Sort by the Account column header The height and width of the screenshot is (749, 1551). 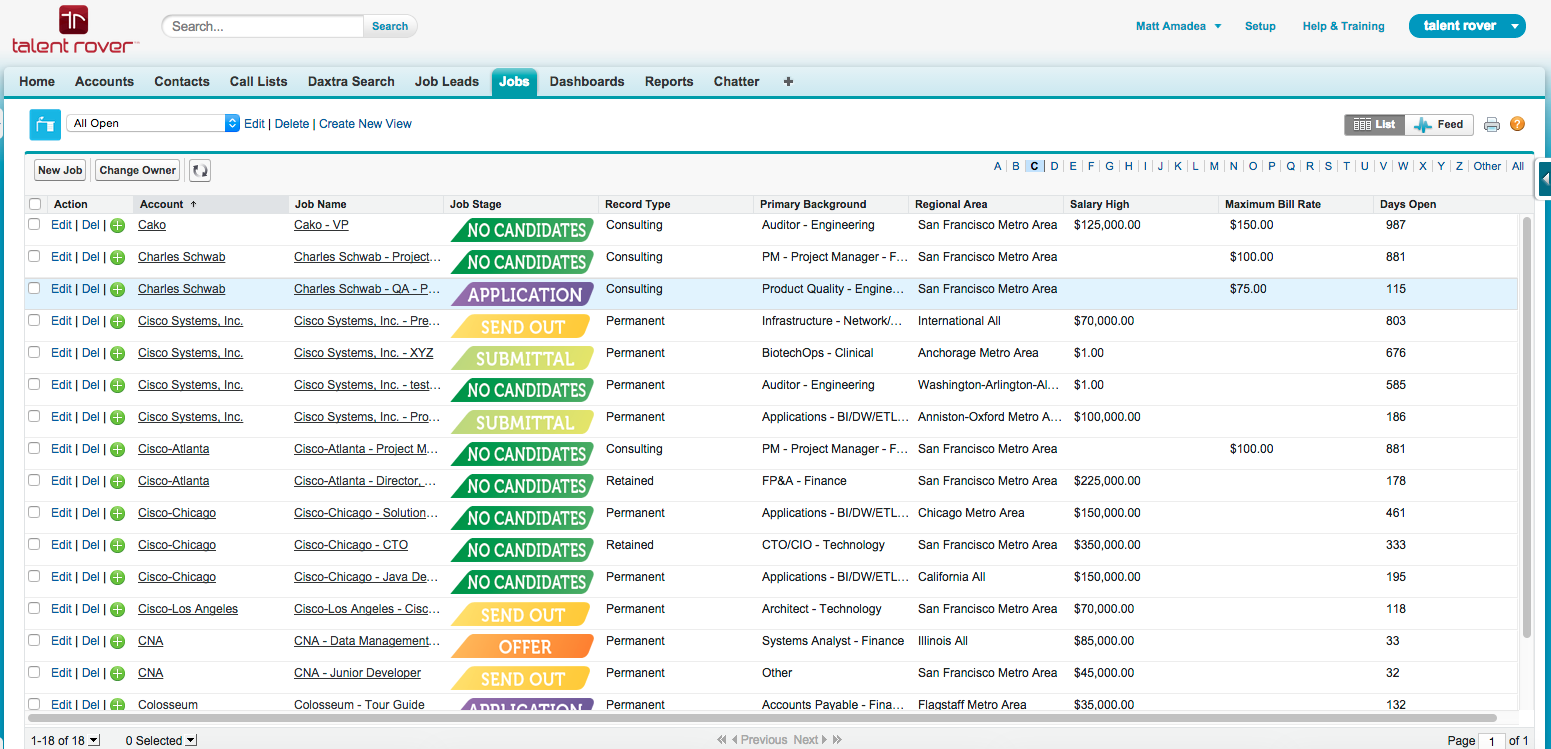click(x=211, y=204)
